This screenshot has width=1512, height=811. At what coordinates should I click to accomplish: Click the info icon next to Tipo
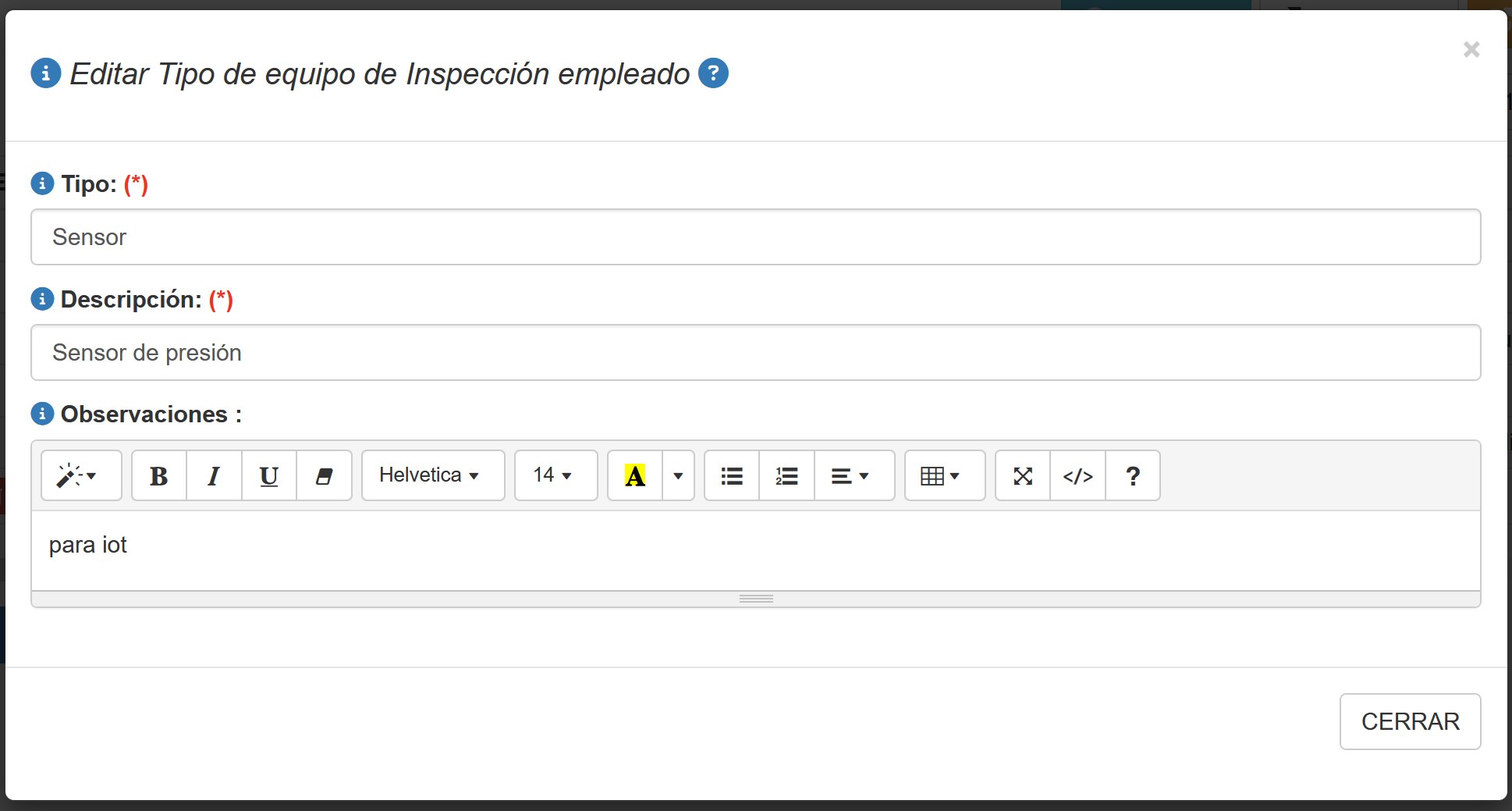(42, 183)
